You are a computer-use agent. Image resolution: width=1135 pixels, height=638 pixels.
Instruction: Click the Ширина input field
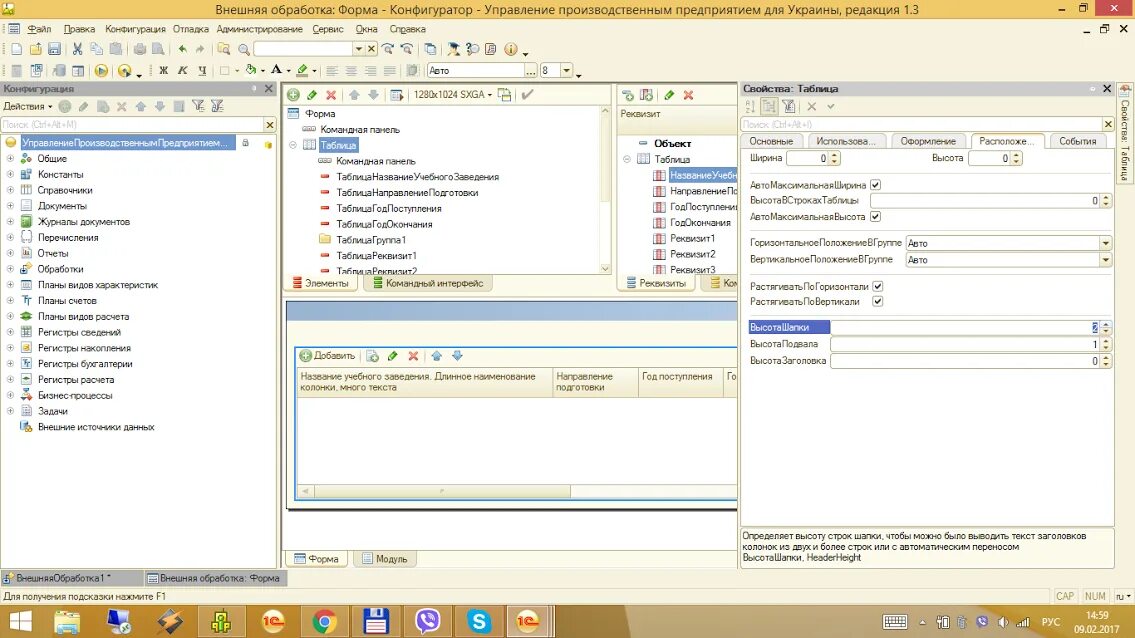tap(807, 158)
